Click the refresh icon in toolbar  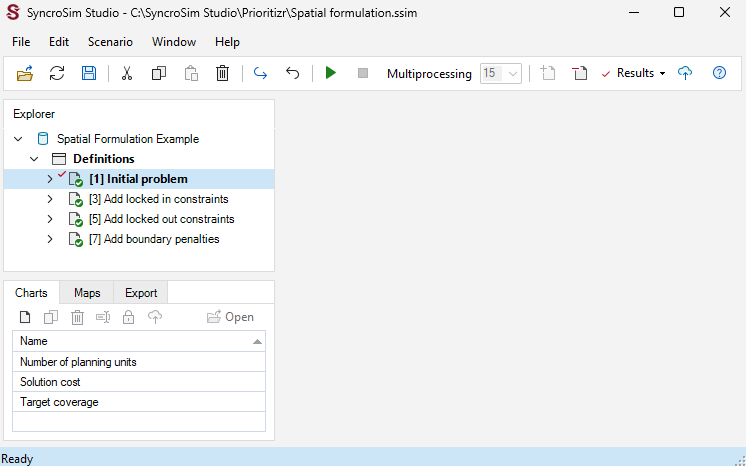57,73
